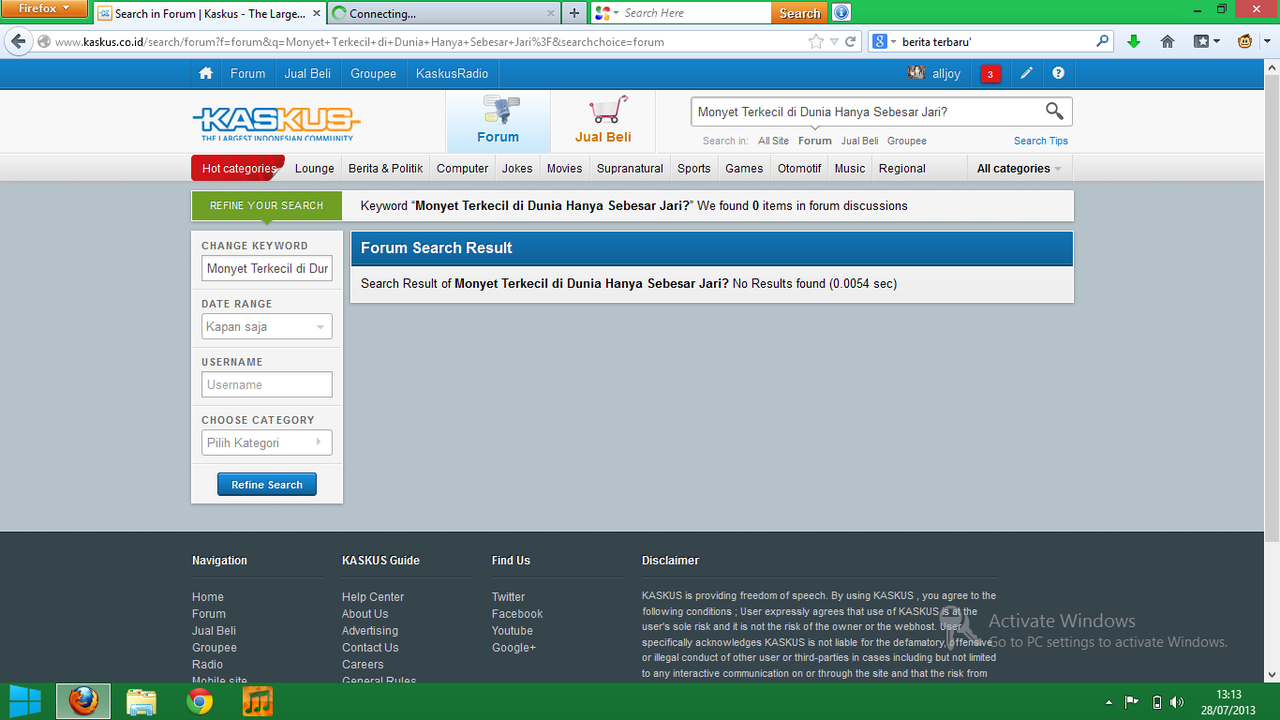
Task: Launch Google Chrome from the taskbar
Action: pyautogui.click(x=200, y=702)
